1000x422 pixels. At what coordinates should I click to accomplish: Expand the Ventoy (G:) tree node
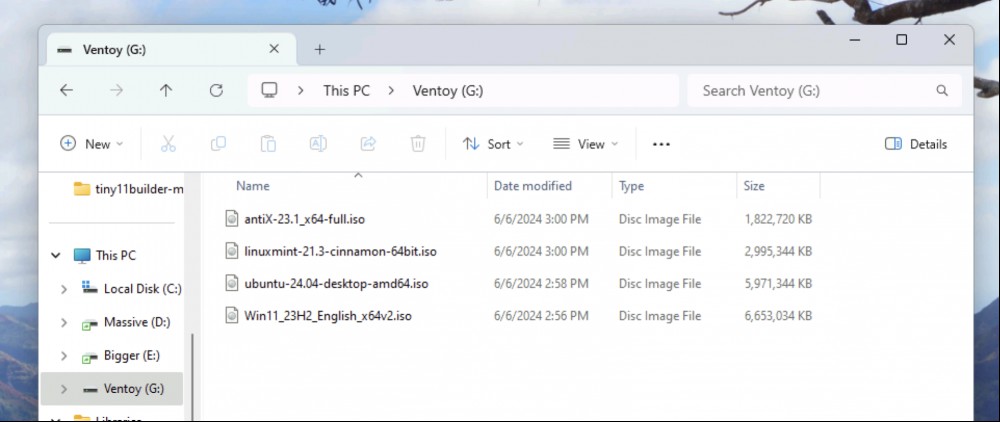63,389
